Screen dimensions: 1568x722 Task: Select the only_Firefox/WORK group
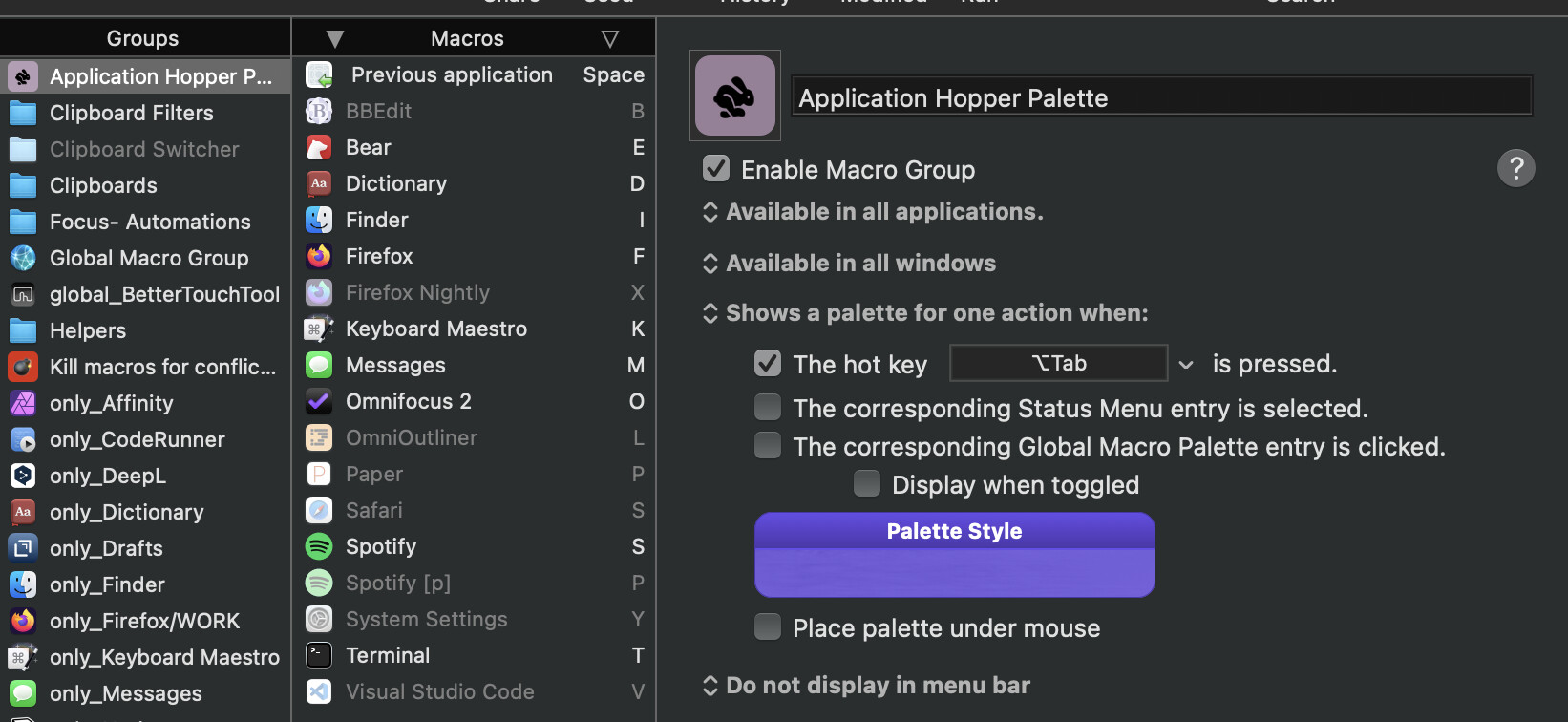click(x=145, y=621)
